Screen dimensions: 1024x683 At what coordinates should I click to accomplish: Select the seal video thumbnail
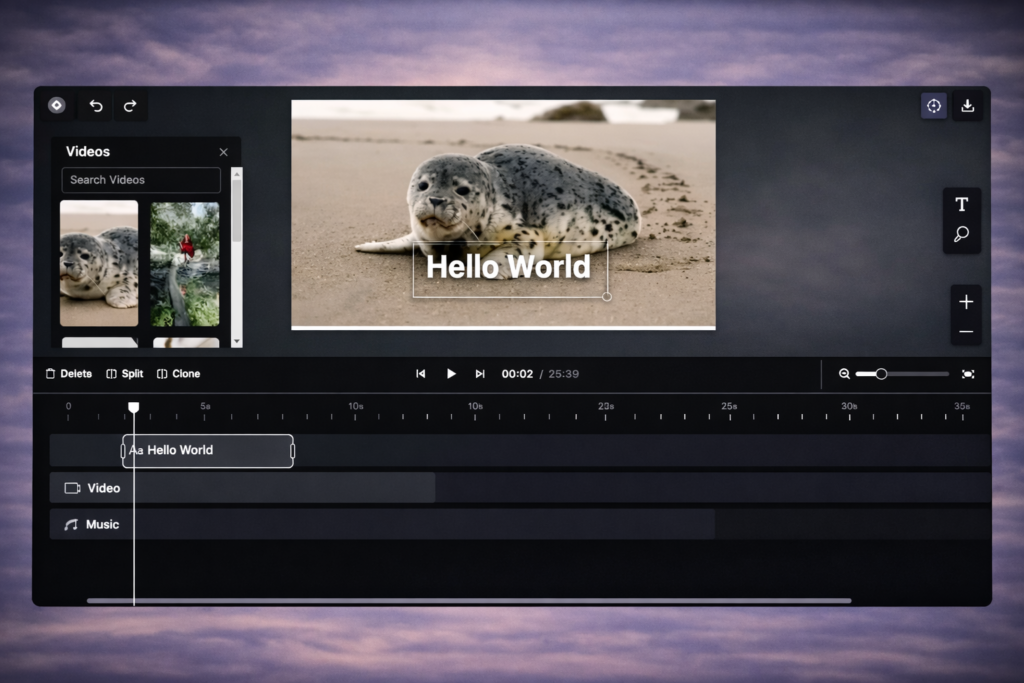click(99, 263)
